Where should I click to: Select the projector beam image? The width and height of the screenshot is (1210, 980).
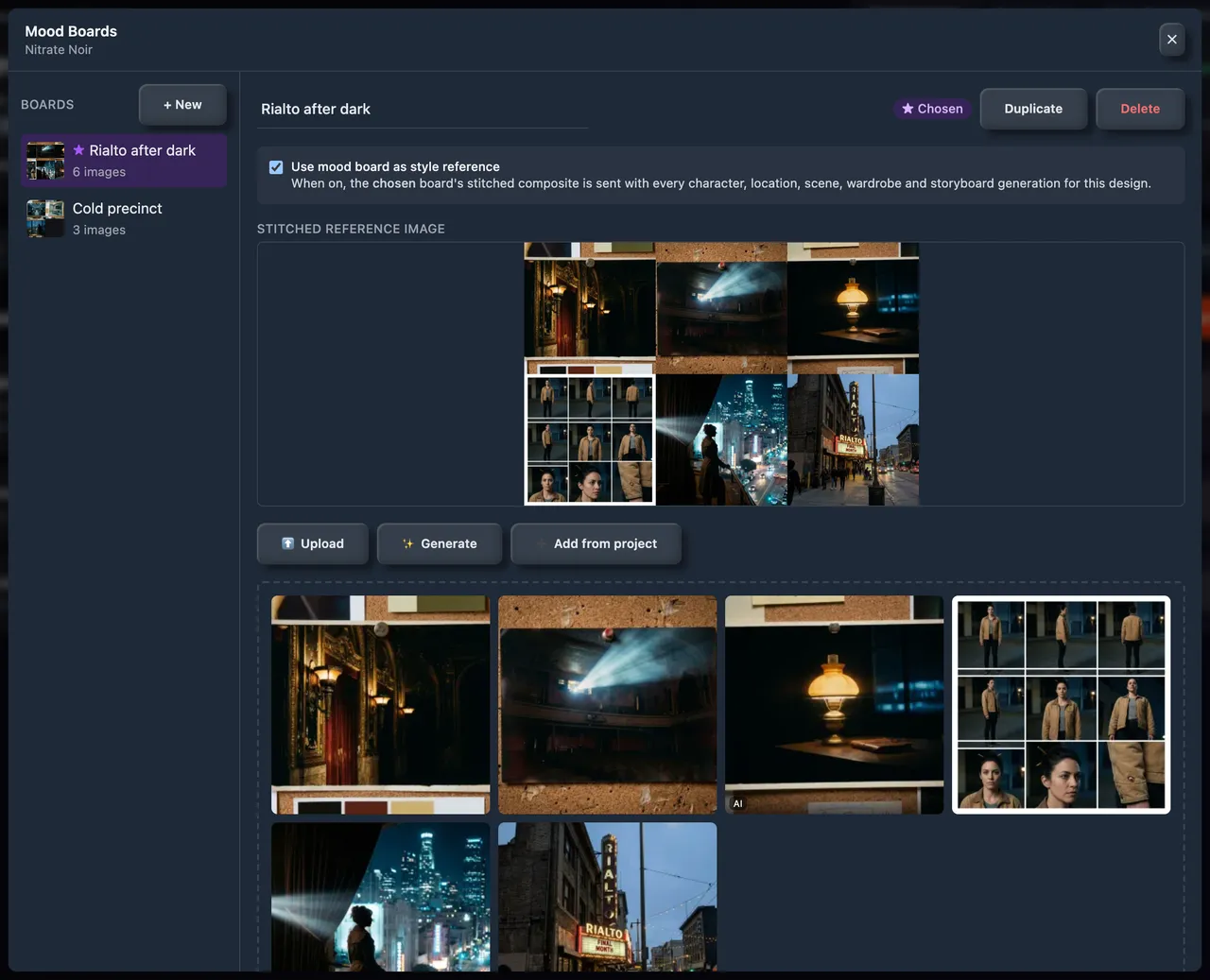click(608, 704)
